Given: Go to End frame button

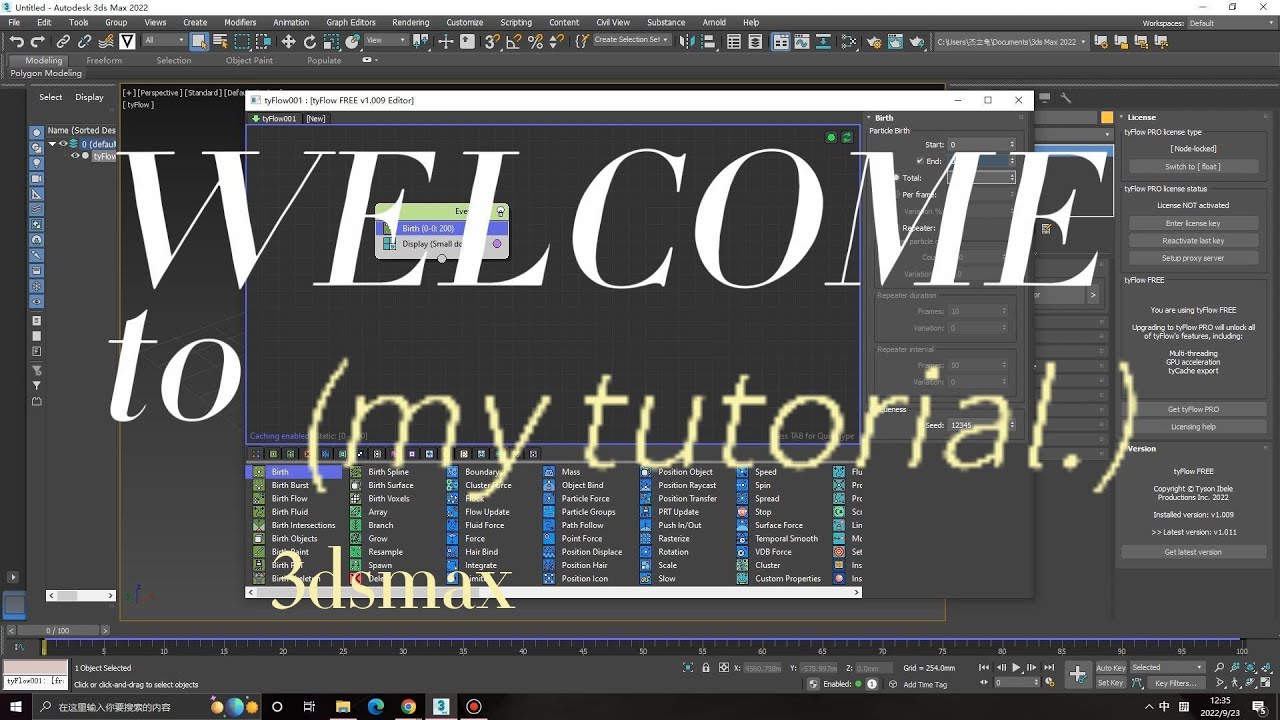Looking at the screenshot, I should (x=1049, y=667).
